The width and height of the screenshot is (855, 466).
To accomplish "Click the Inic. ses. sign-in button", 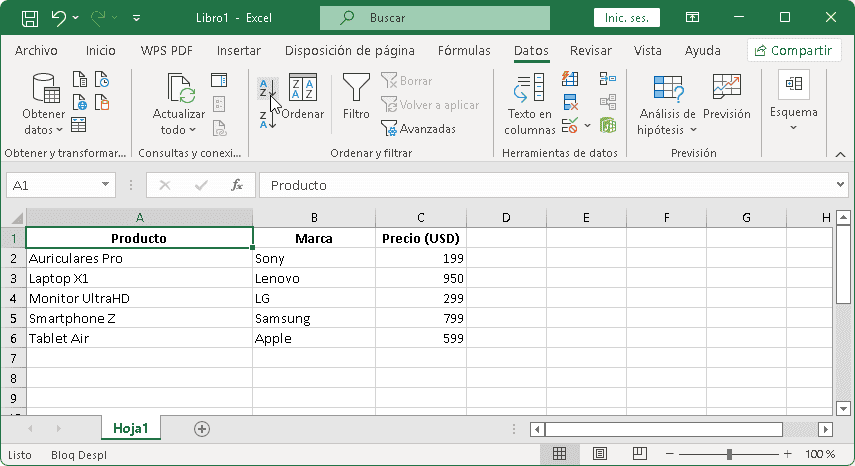I will click(x=626, y=18).
